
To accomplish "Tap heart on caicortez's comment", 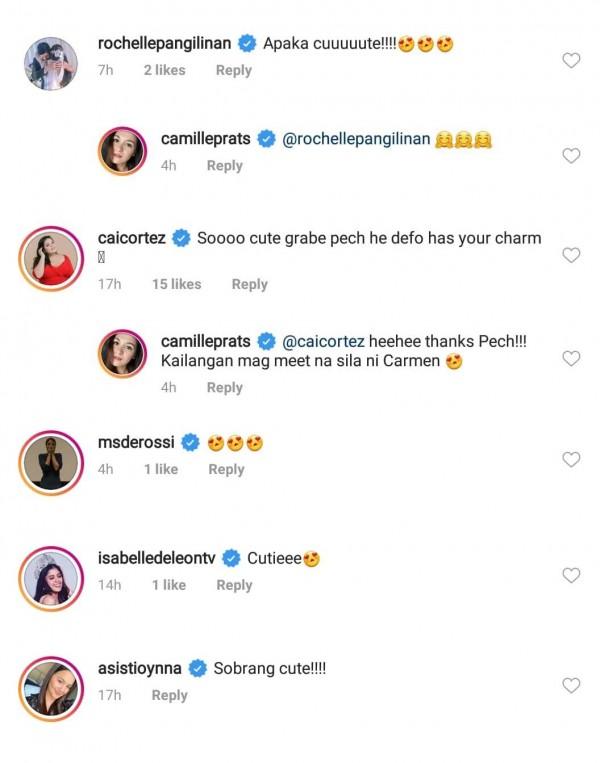I will (x=571, y=255).
